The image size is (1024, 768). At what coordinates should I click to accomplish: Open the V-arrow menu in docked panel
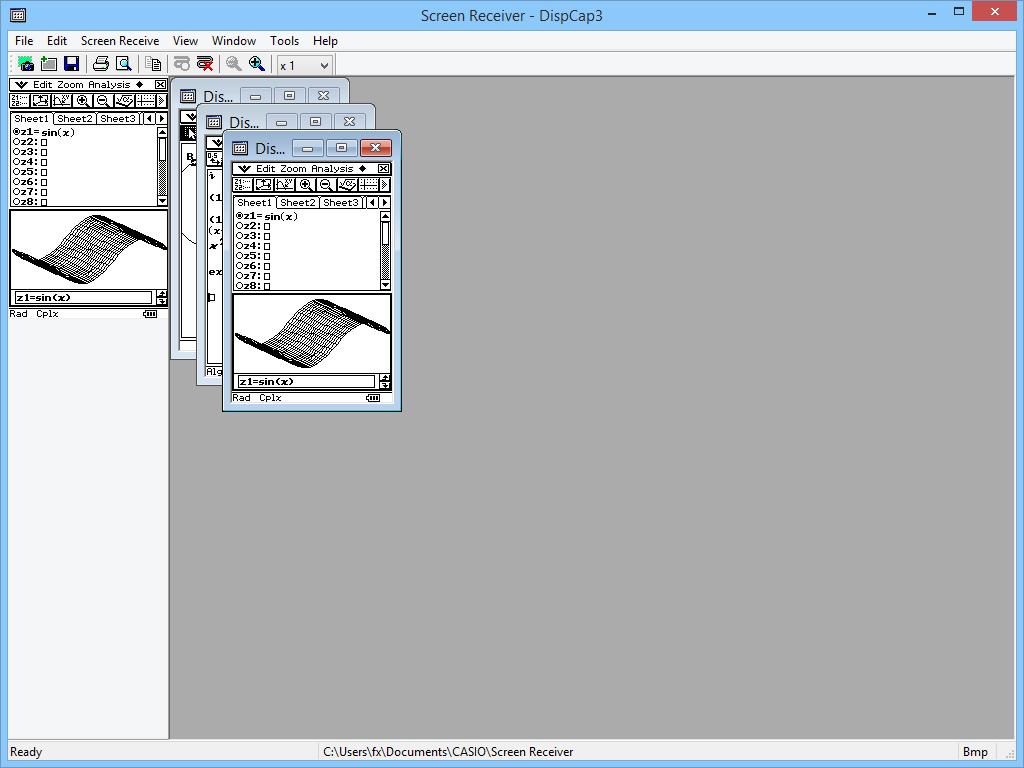(x=21, y=84)
